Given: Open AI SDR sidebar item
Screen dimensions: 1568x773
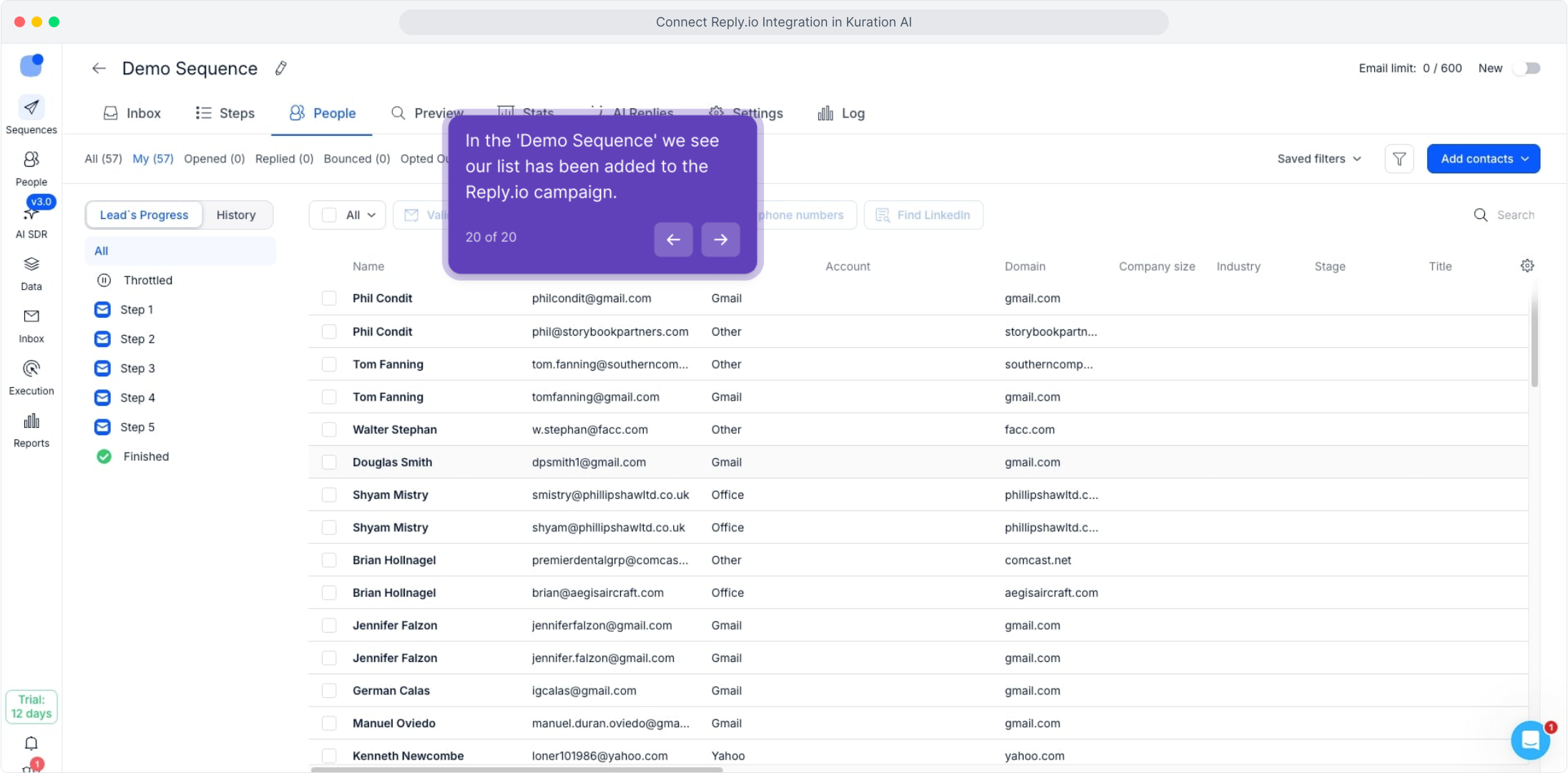Looking at the screenshot, I should (31, 221).
